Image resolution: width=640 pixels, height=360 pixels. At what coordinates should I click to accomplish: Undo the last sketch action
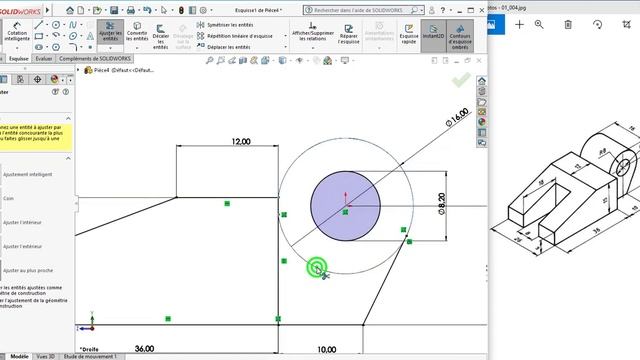[x=147, y=10]
